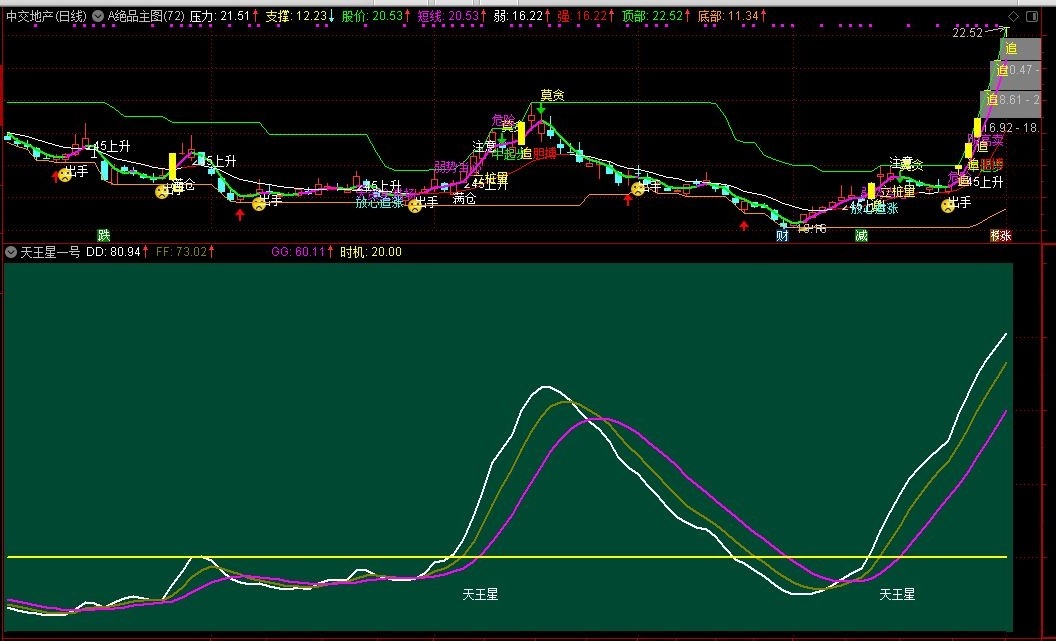Expand the A绝品主图 indicator dropdown arrow
This screenshot has width=1056, height=641.
tap(97, 17)
